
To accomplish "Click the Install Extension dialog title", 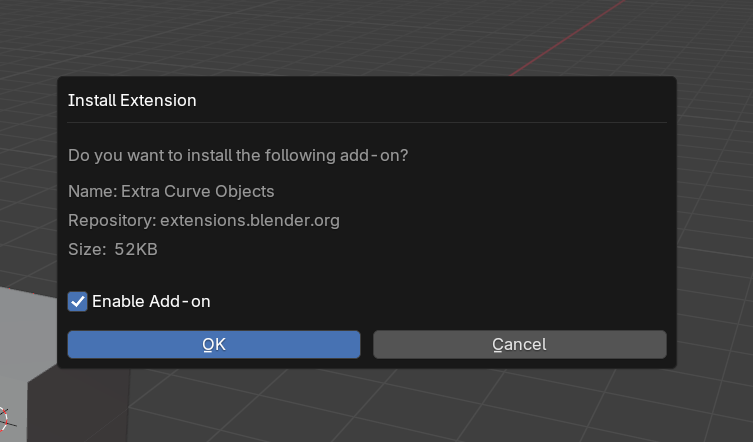I will pyautogui.click(x=132, y=100).
